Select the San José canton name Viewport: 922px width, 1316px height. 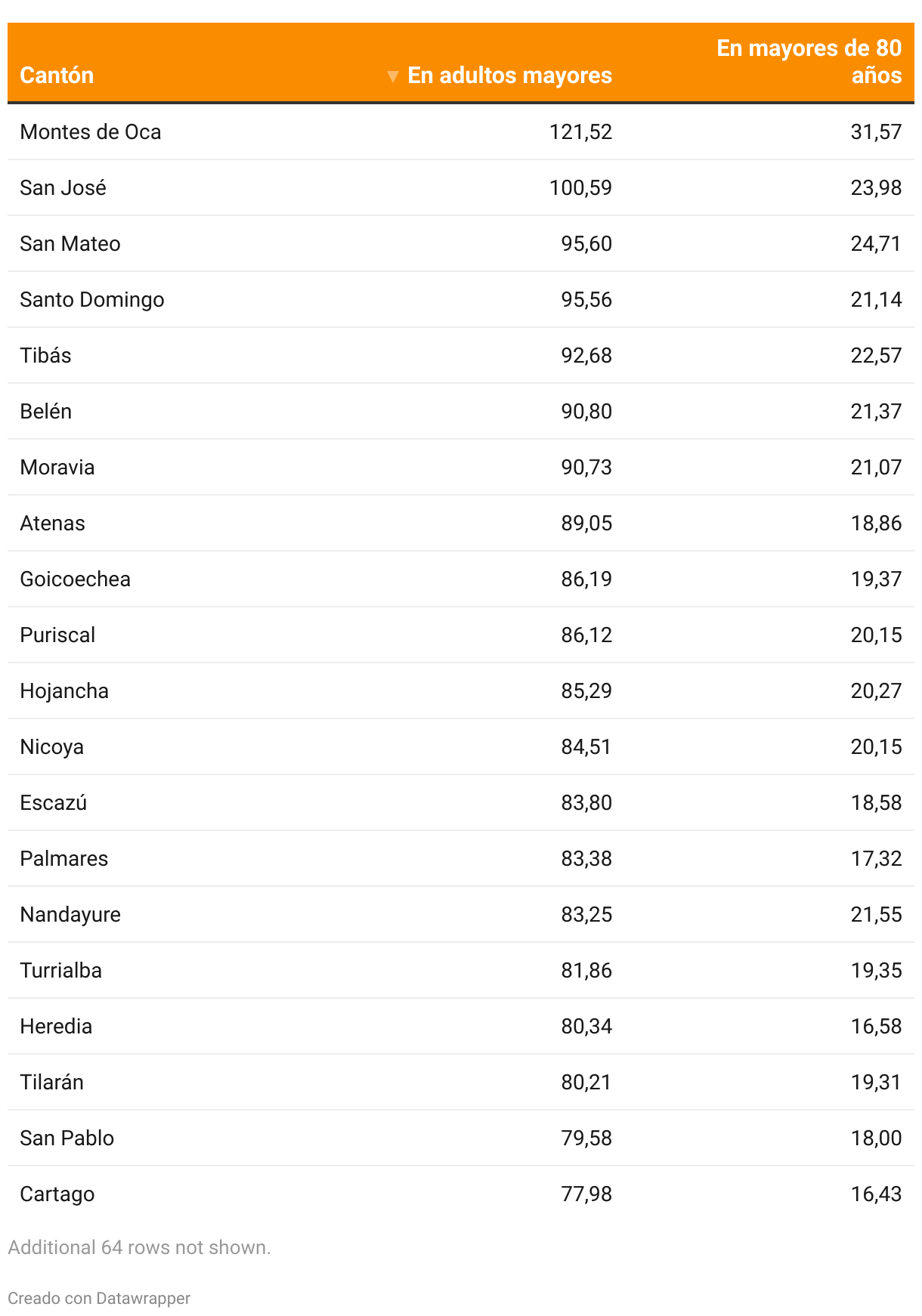[x=63, y=188]
